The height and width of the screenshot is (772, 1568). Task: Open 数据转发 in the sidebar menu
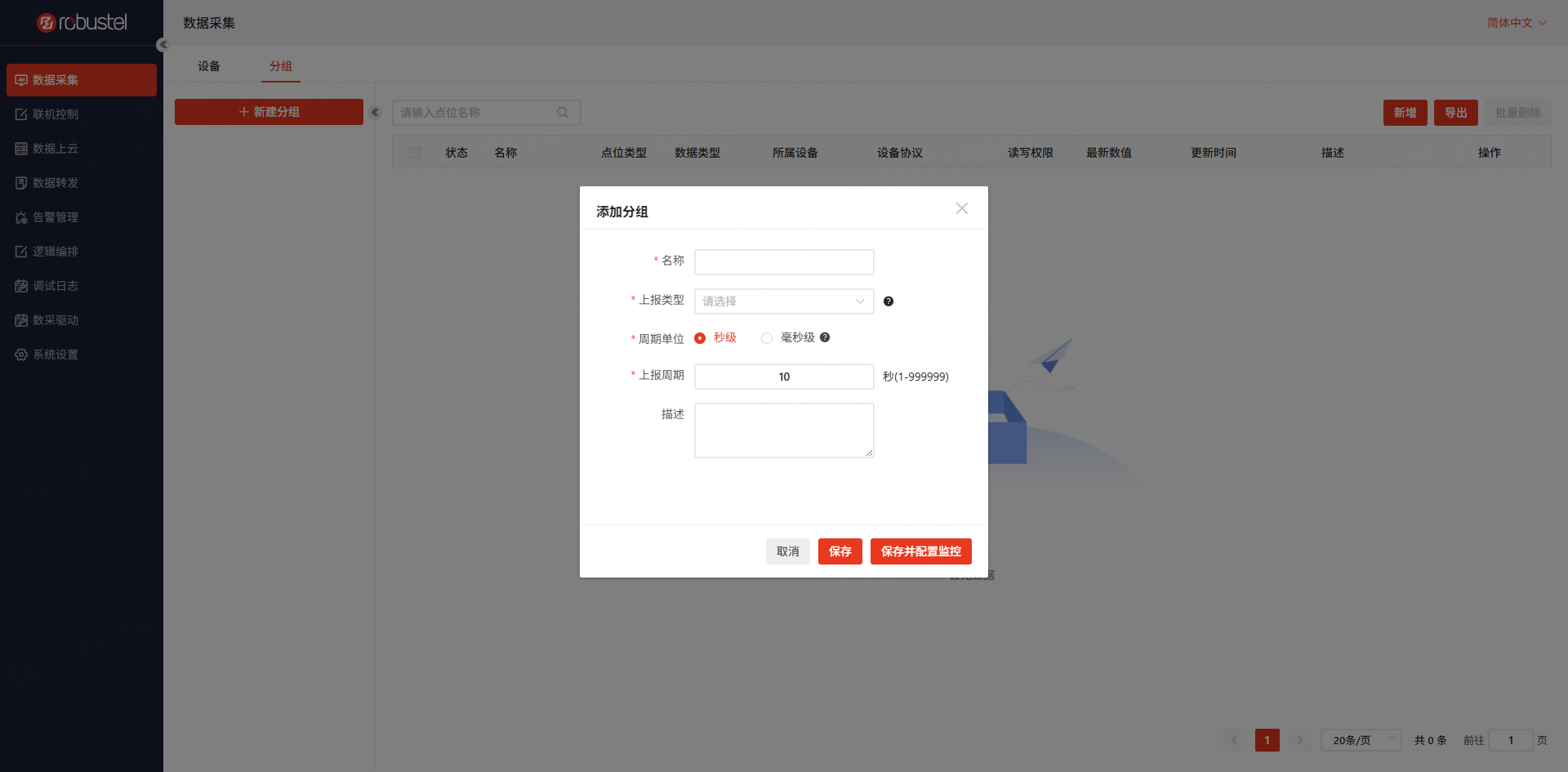click(56, 183)
